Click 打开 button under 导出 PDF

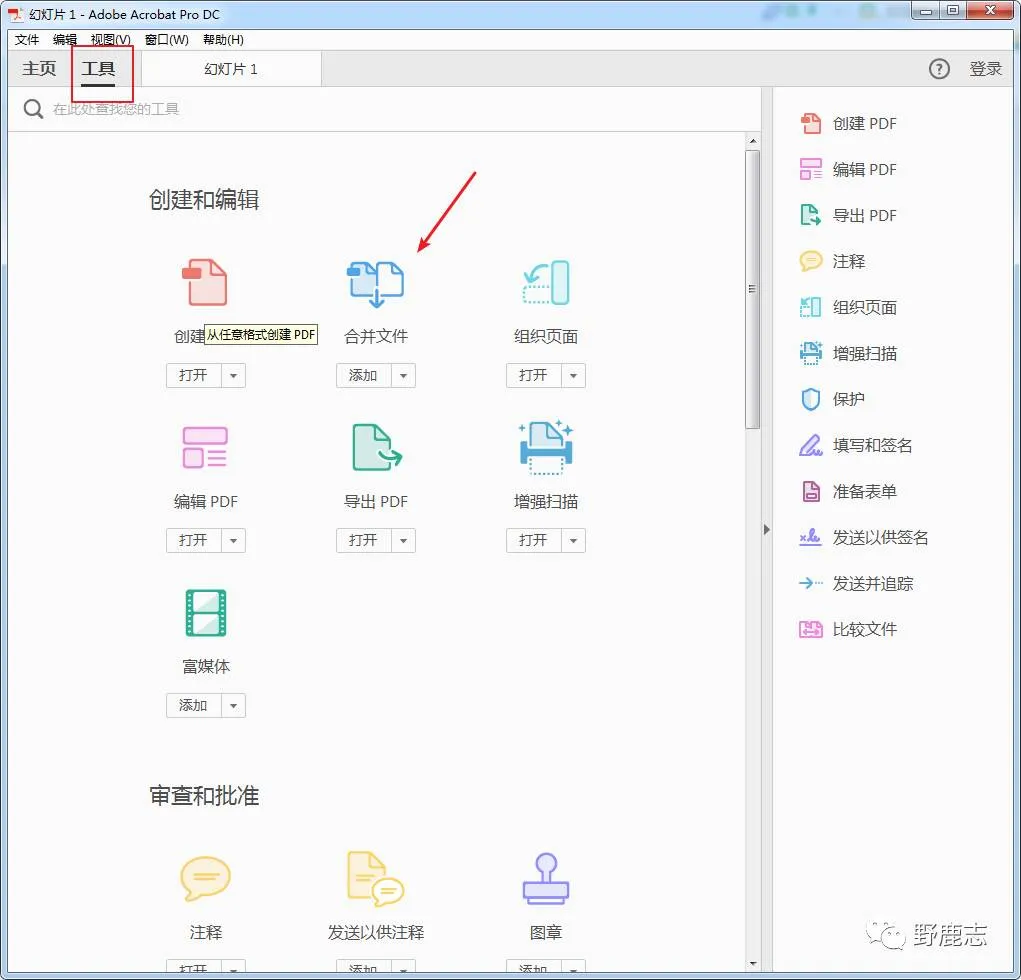363,540
